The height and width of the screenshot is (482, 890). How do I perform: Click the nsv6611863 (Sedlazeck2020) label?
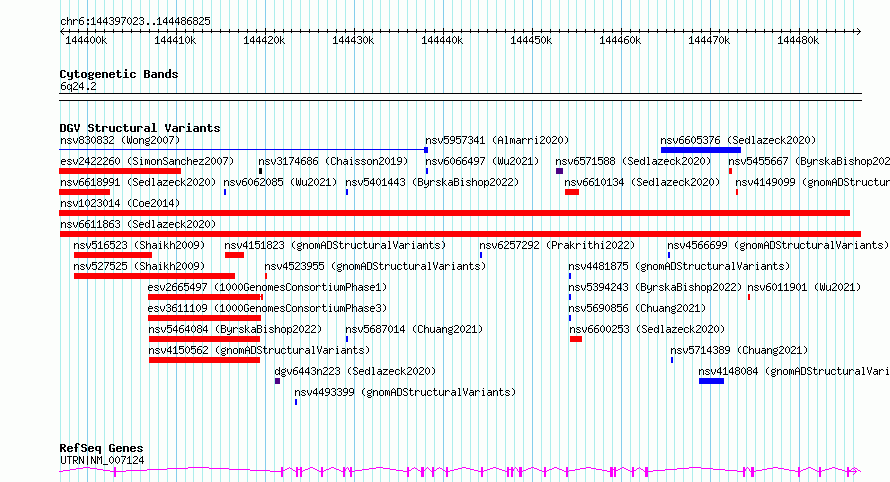click(138, 224)
